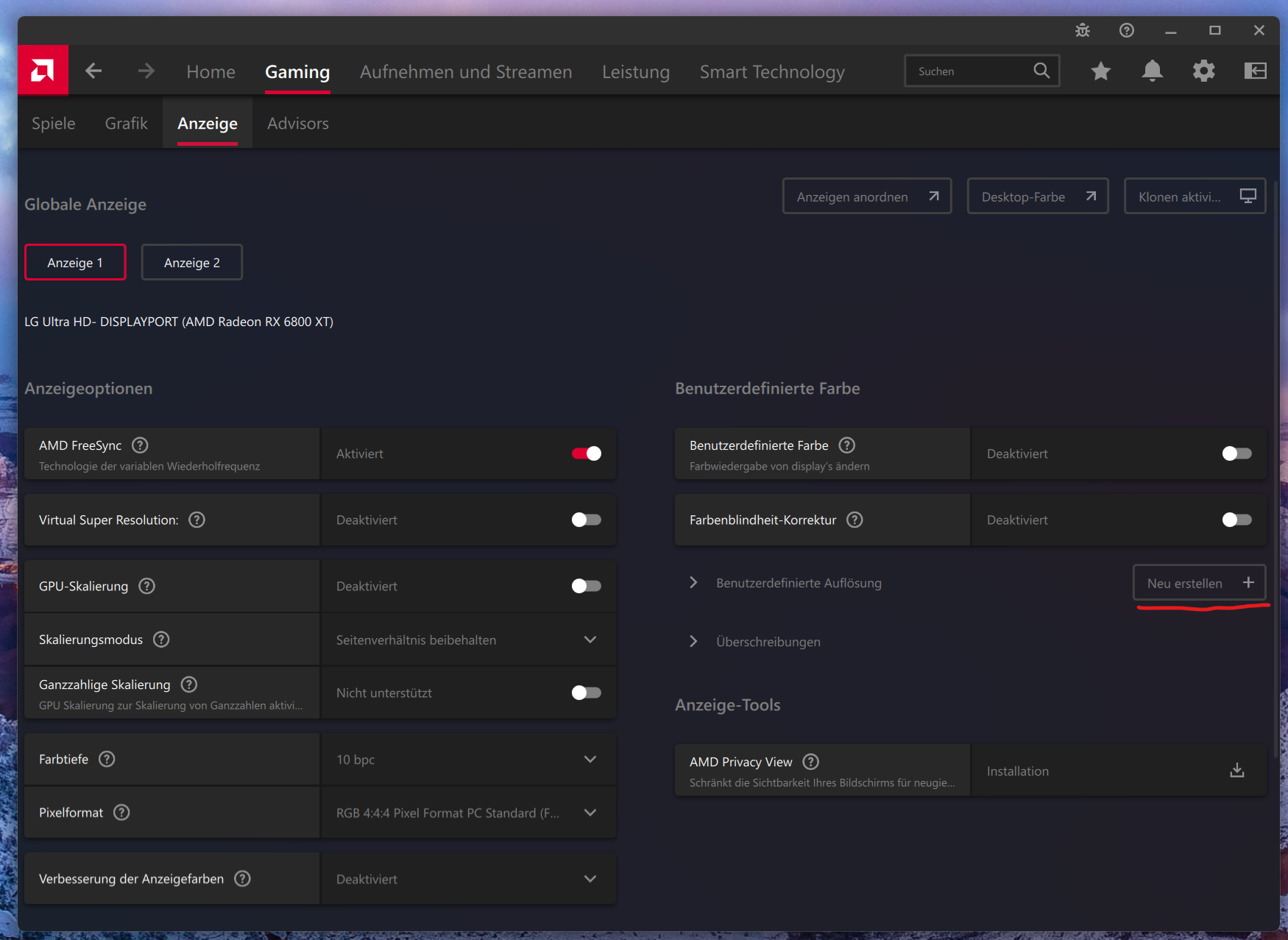Click the plus icon on Neu erstellen
This screenshot has height=940, width=1288.
click(1248, 582)
